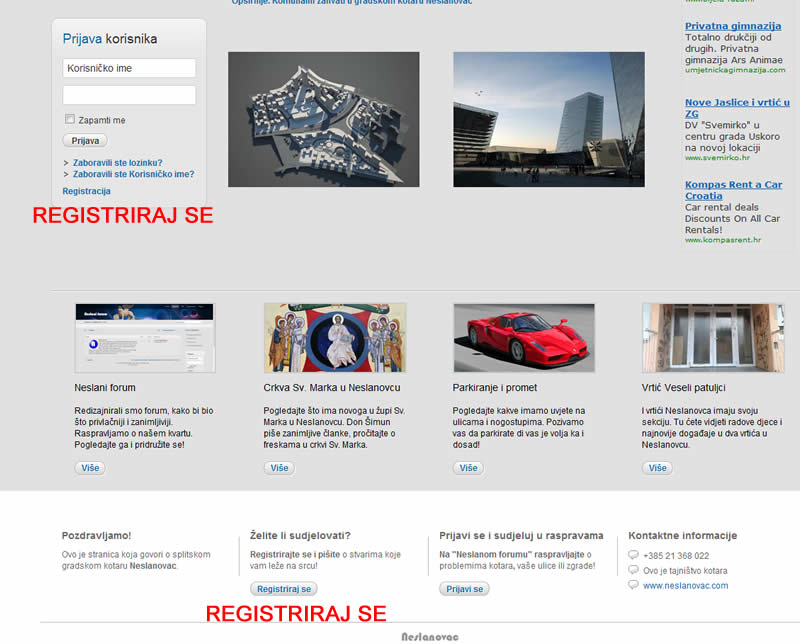This screenshot has height=644, width=800.
Task: Click the phone number speech bubble icon
Action: click(x=633, y=555)
